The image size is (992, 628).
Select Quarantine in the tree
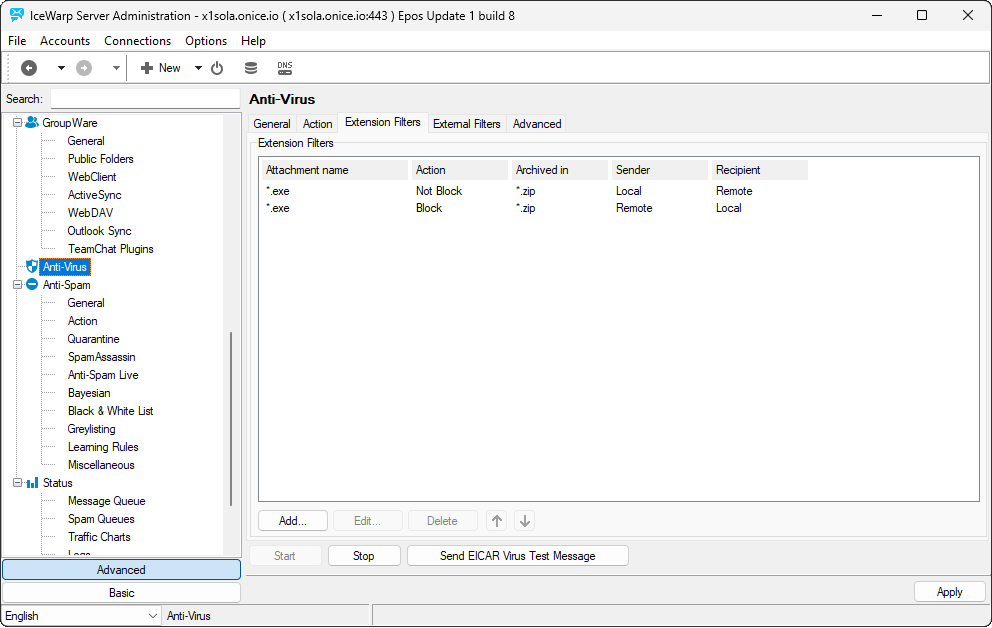[x=94, y=339]
